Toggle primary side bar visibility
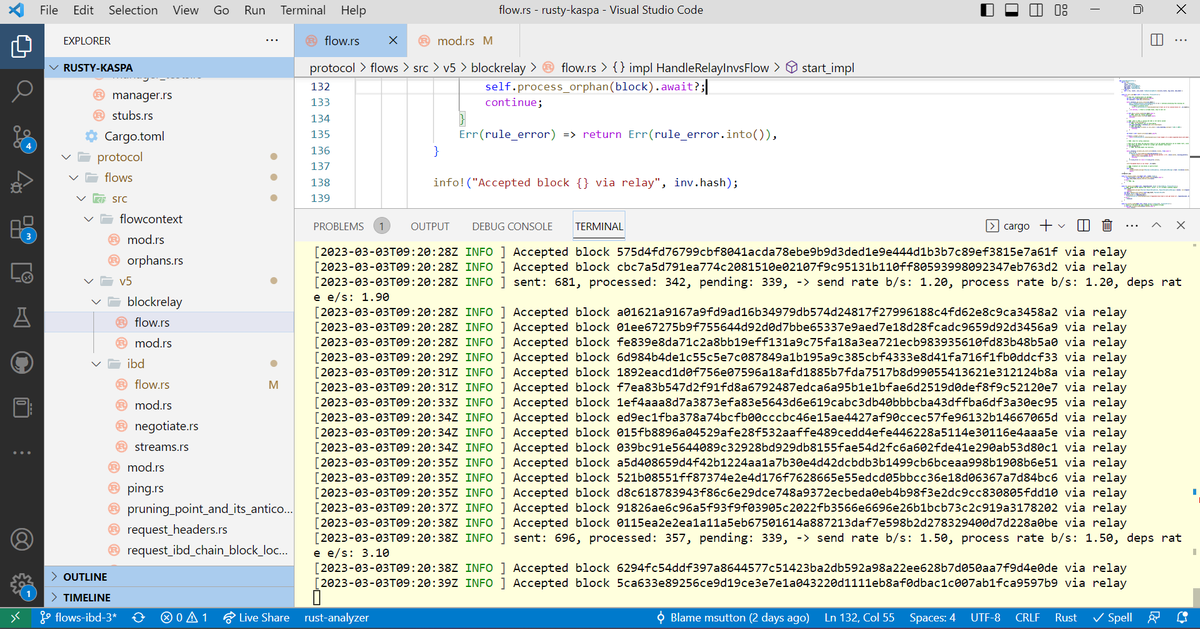Viewport: 1200px width, 629px height. tap(988, 10)
